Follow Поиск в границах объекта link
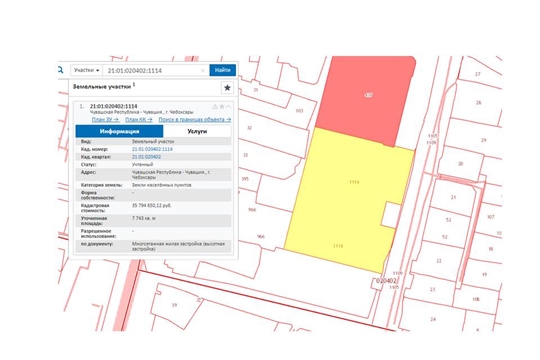 [x=195, y=120]
